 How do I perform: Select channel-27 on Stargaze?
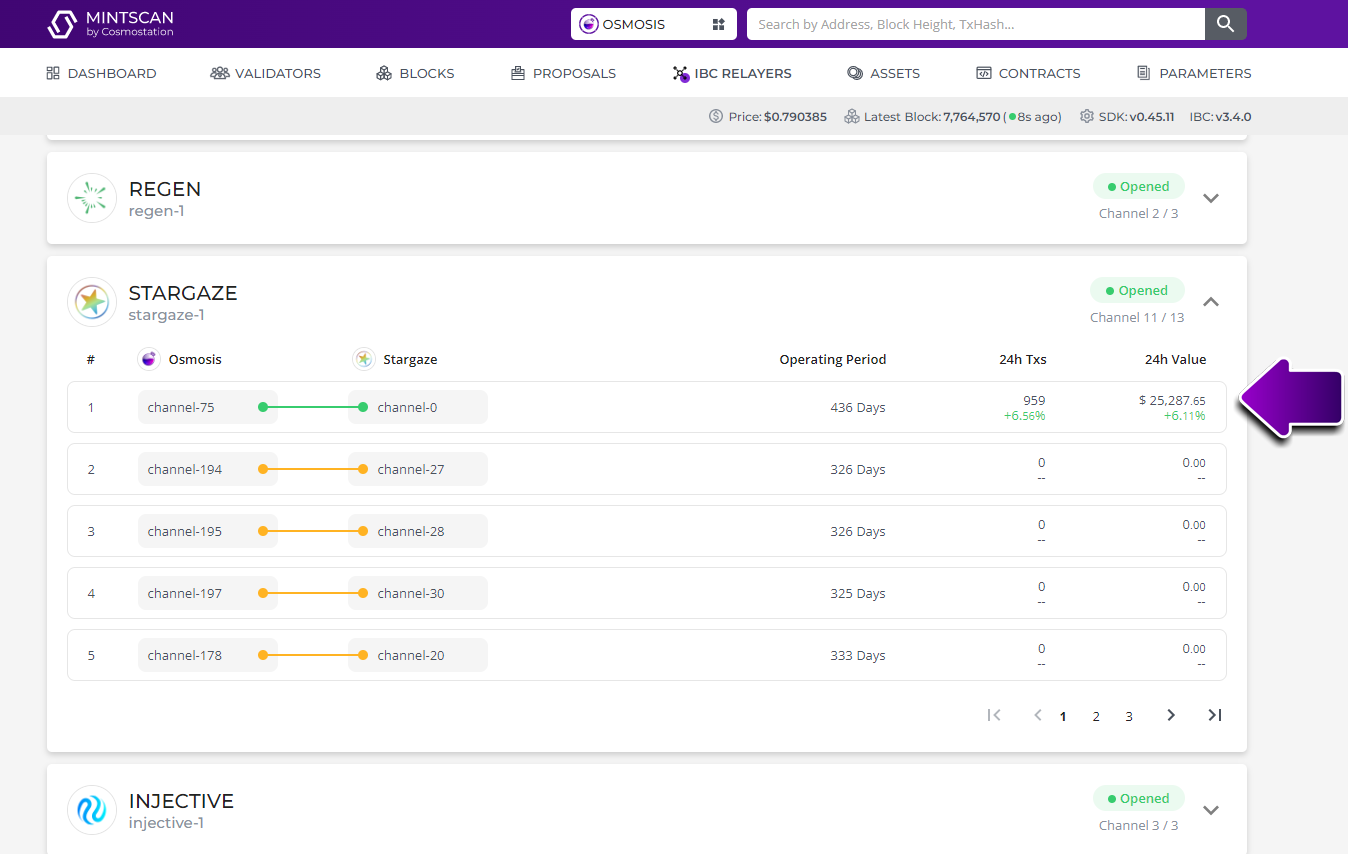(x=418, y=469)
